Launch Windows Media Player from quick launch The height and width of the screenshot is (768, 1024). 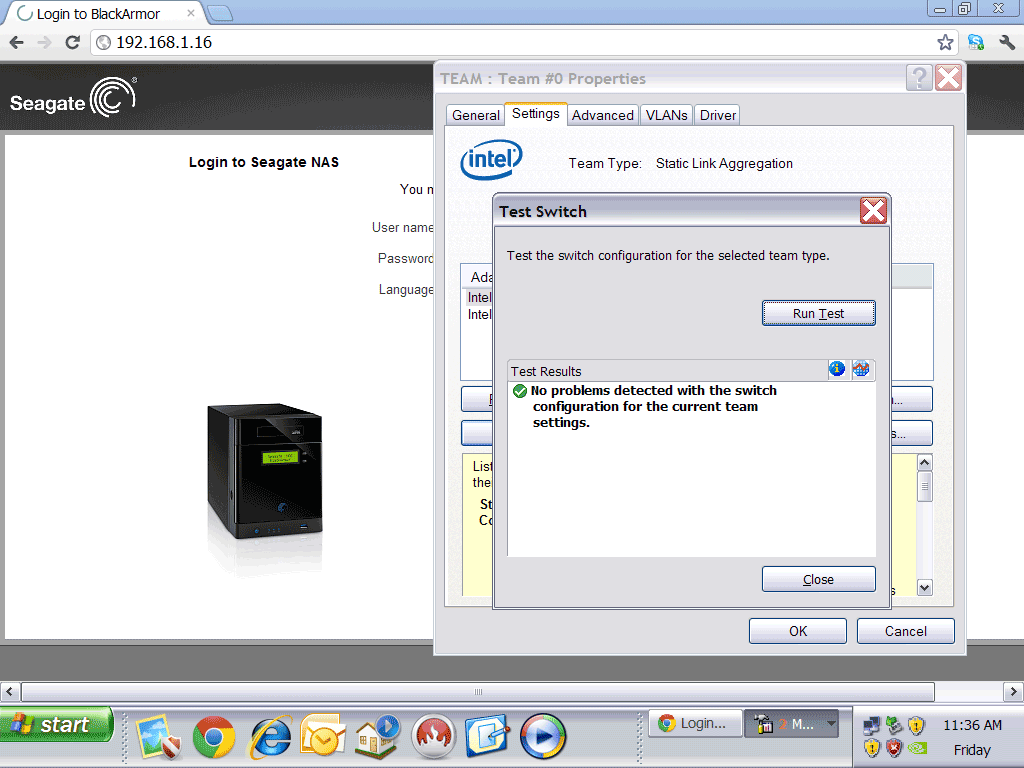click(x=543, y=737)
